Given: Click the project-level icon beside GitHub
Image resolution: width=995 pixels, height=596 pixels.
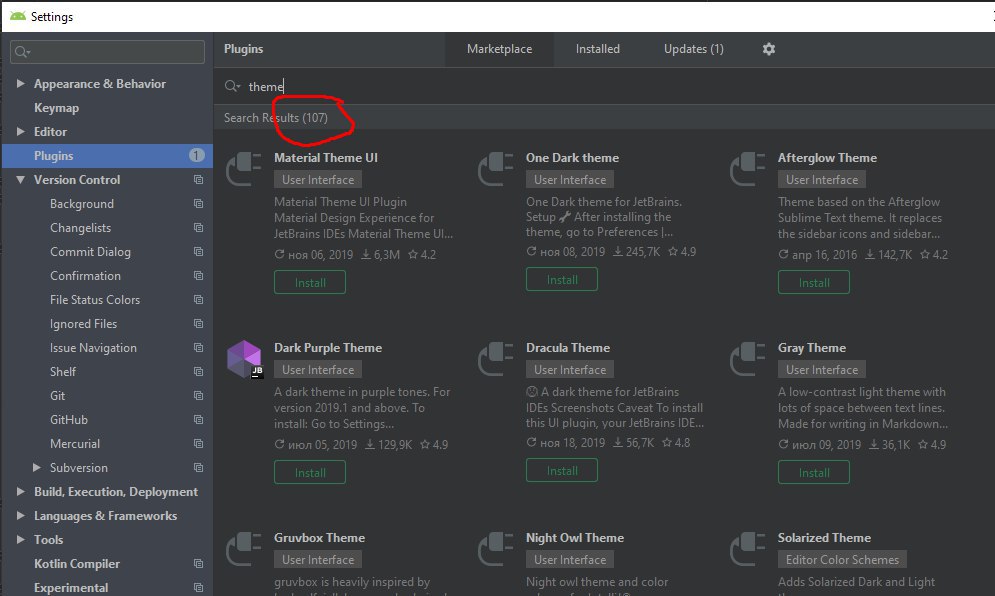Looking at the screenshot, I should (199, 420).
